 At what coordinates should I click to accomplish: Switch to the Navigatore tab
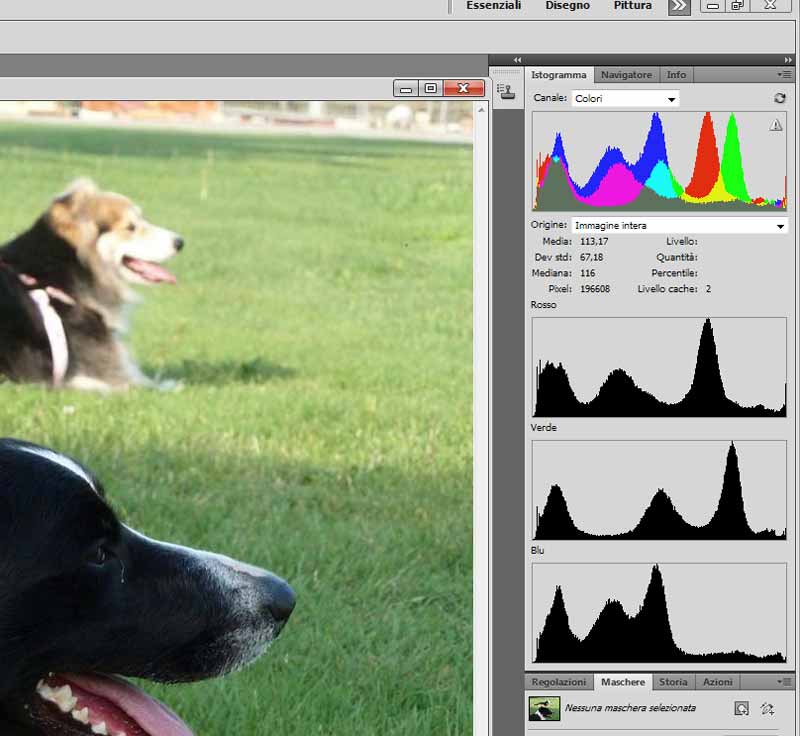(626, 75)
